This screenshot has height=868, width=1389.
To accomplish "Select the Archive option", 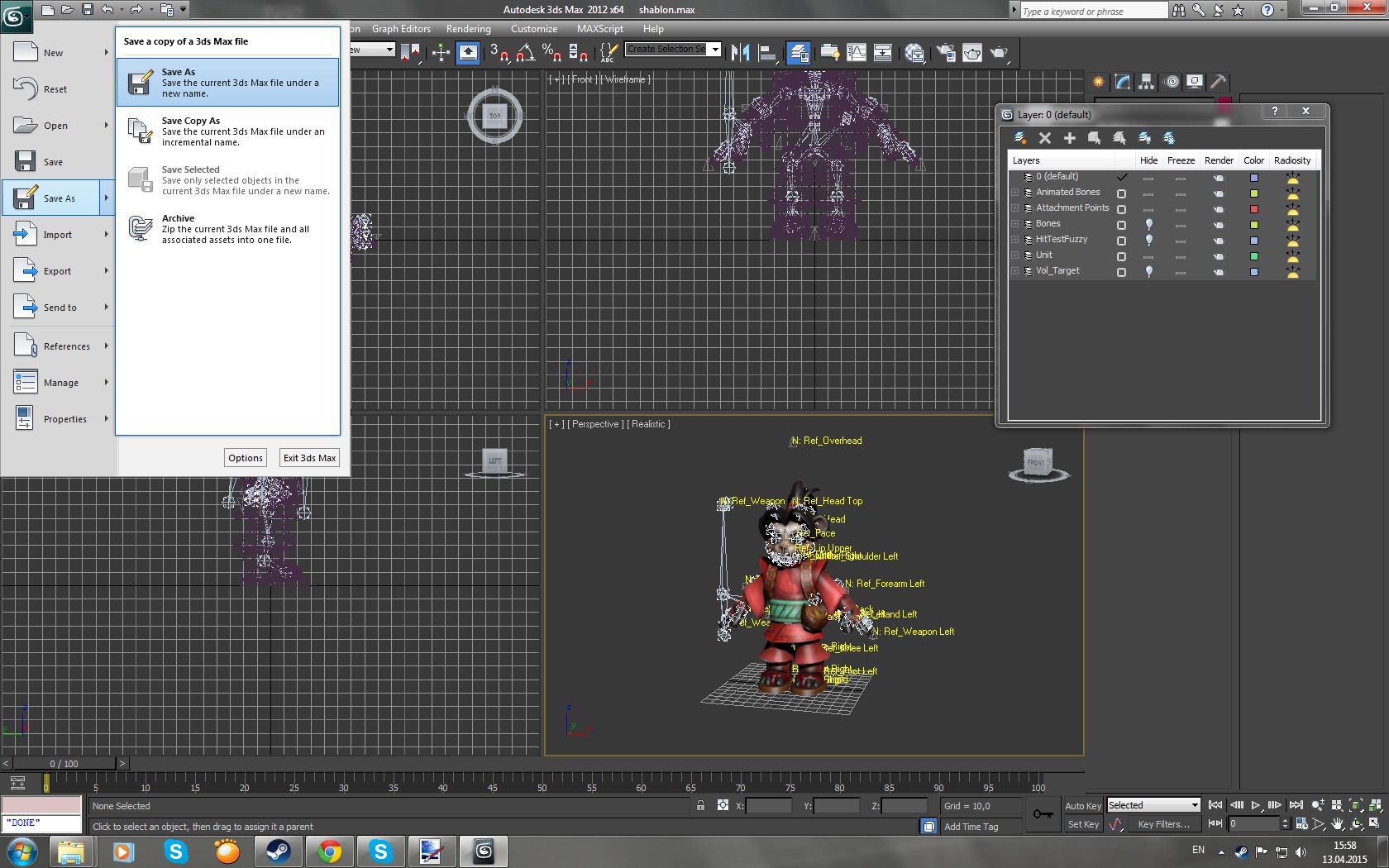I will [x=227, y=229].
